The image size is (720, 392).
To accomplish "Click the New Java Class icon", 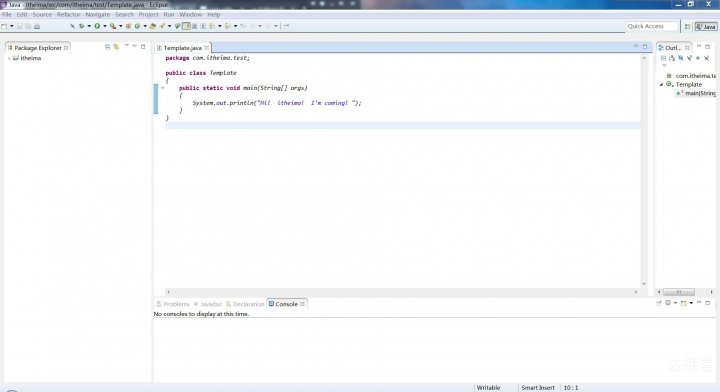I will click(x=137, y=26).
